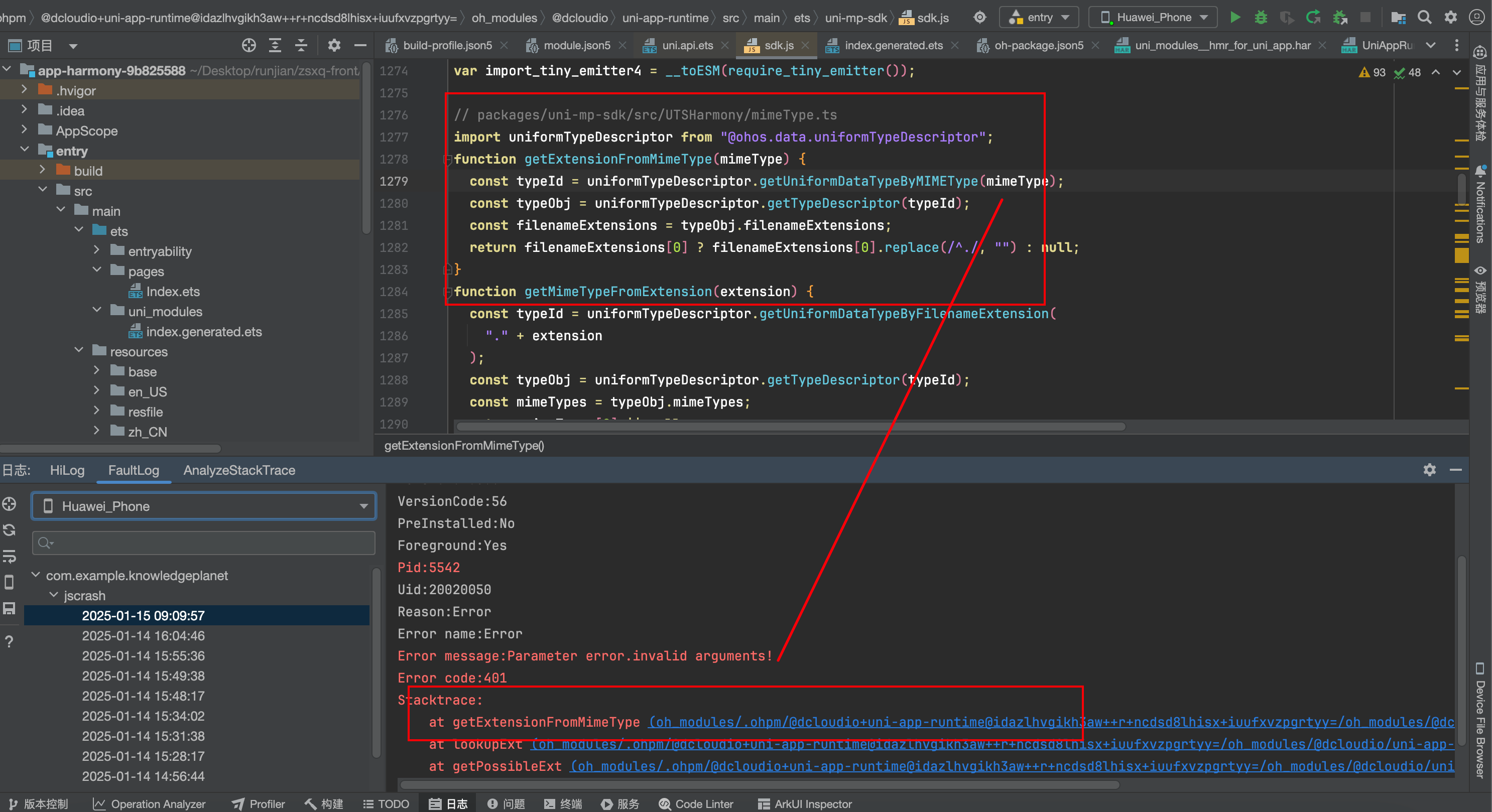Toggle Device File Browser side panel
The height and width of the screenshot is (812, 1492).
point(1480,720)
